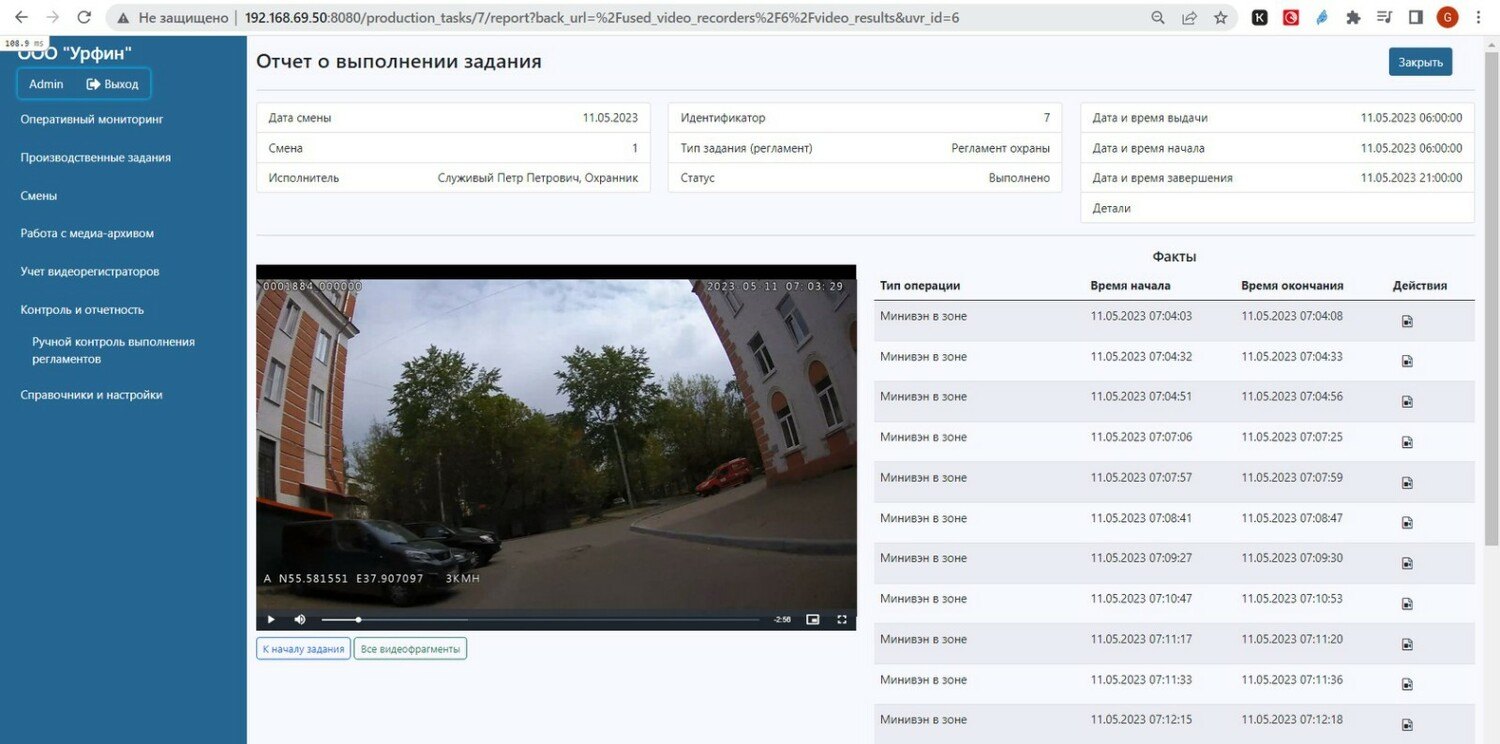The width and height of the screenshot is (1500, 744).
Task: Open browser media controls
Action: (1384, 17)
